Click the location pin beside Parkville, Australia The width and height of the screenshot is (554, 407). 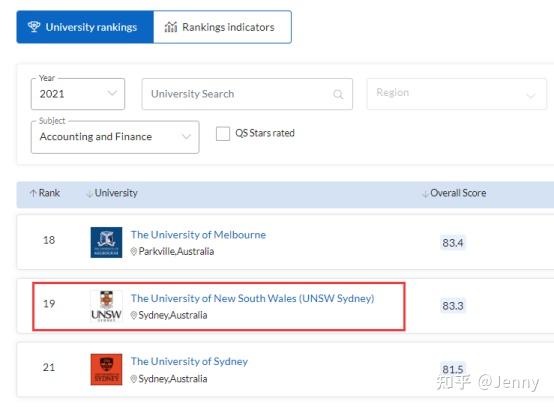134,252
